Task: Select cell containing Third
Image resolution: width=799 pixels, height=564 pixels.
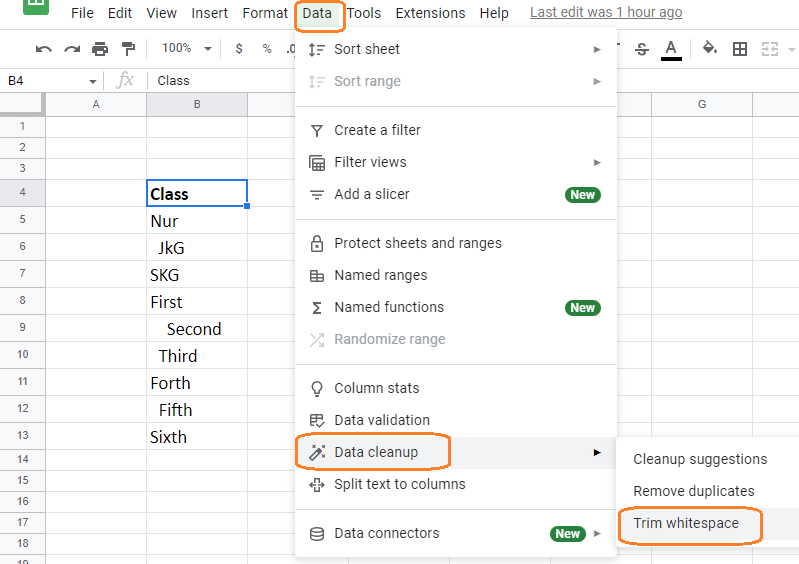Action: (197, 356)
